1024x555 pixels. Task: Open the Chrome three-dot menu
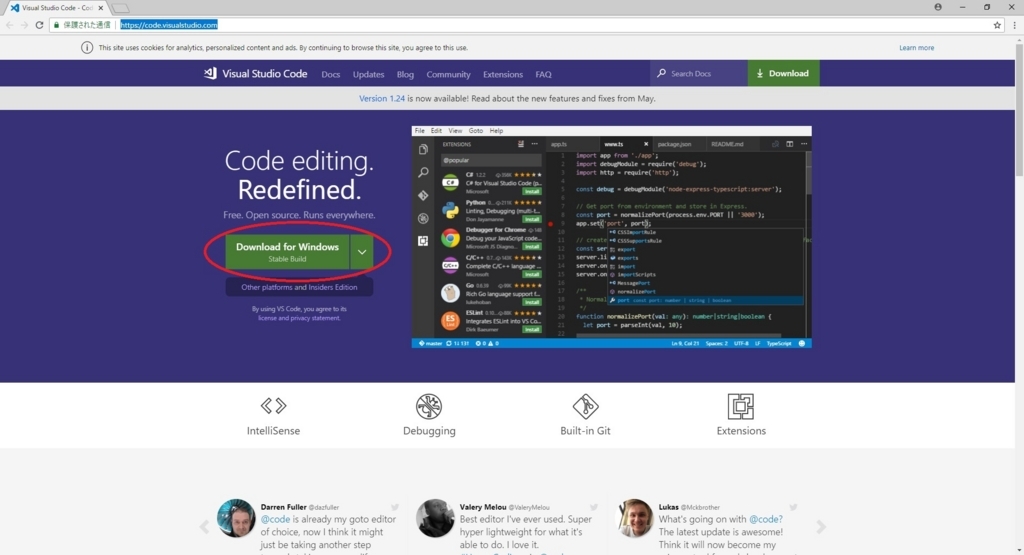coord(1014,25)
